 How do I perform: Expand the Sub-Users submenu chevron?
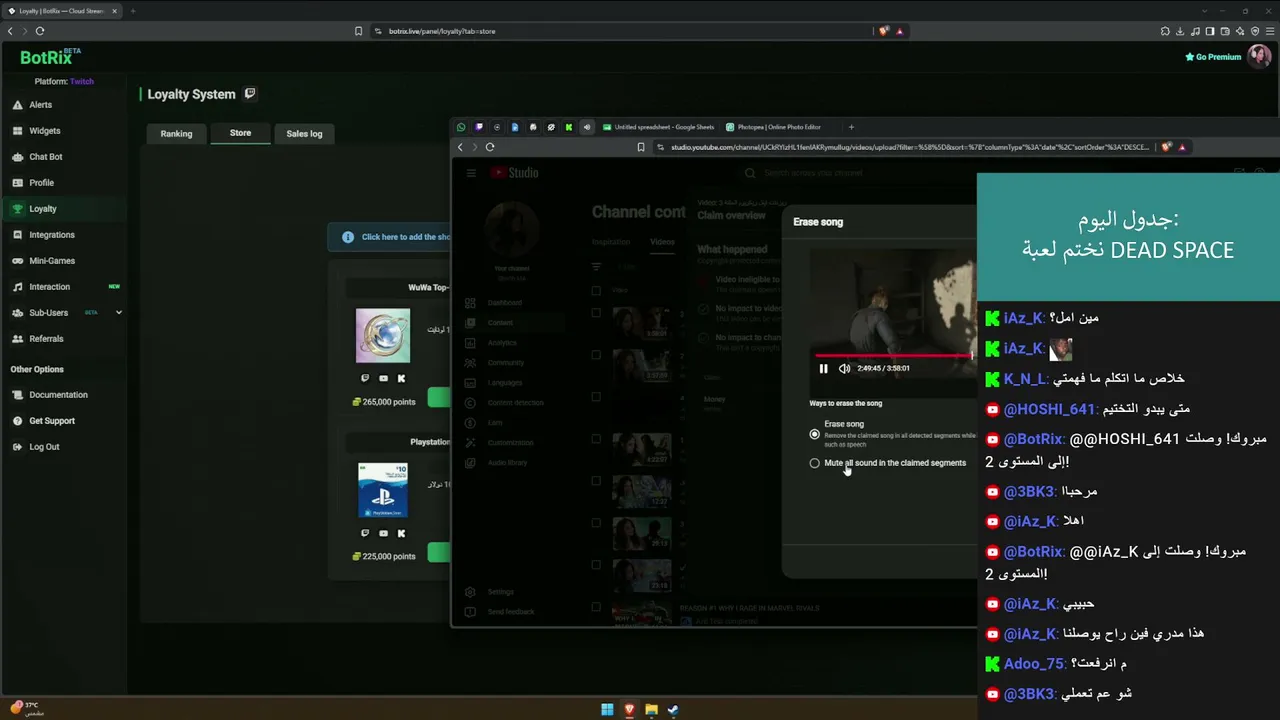click(x=119, y=313)
